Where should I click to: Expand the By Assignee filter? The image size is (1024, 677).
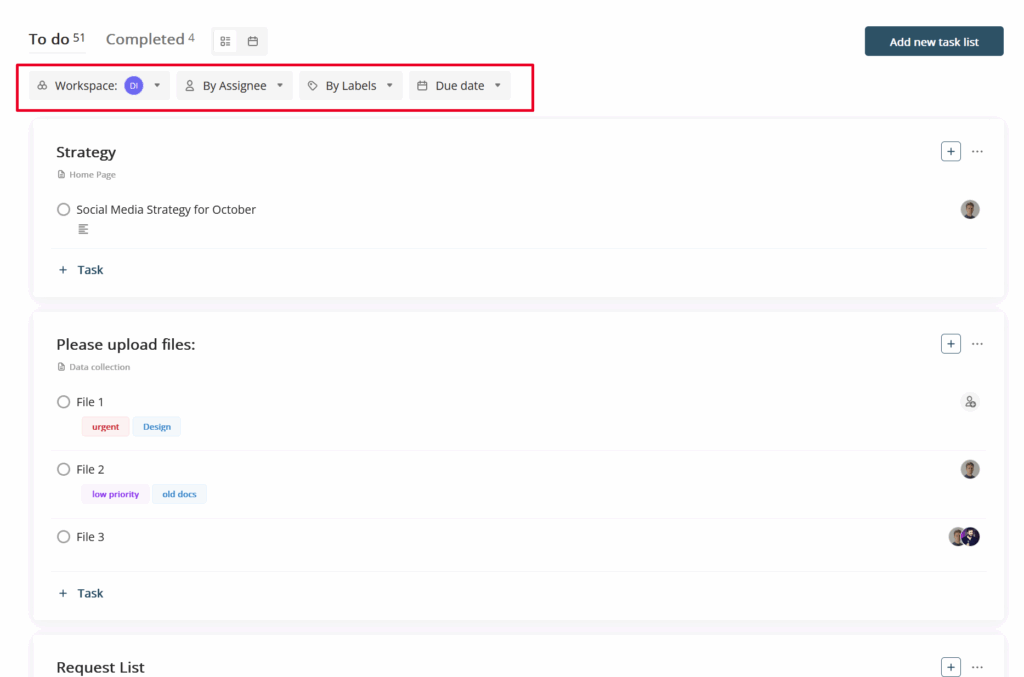(235, 86)
